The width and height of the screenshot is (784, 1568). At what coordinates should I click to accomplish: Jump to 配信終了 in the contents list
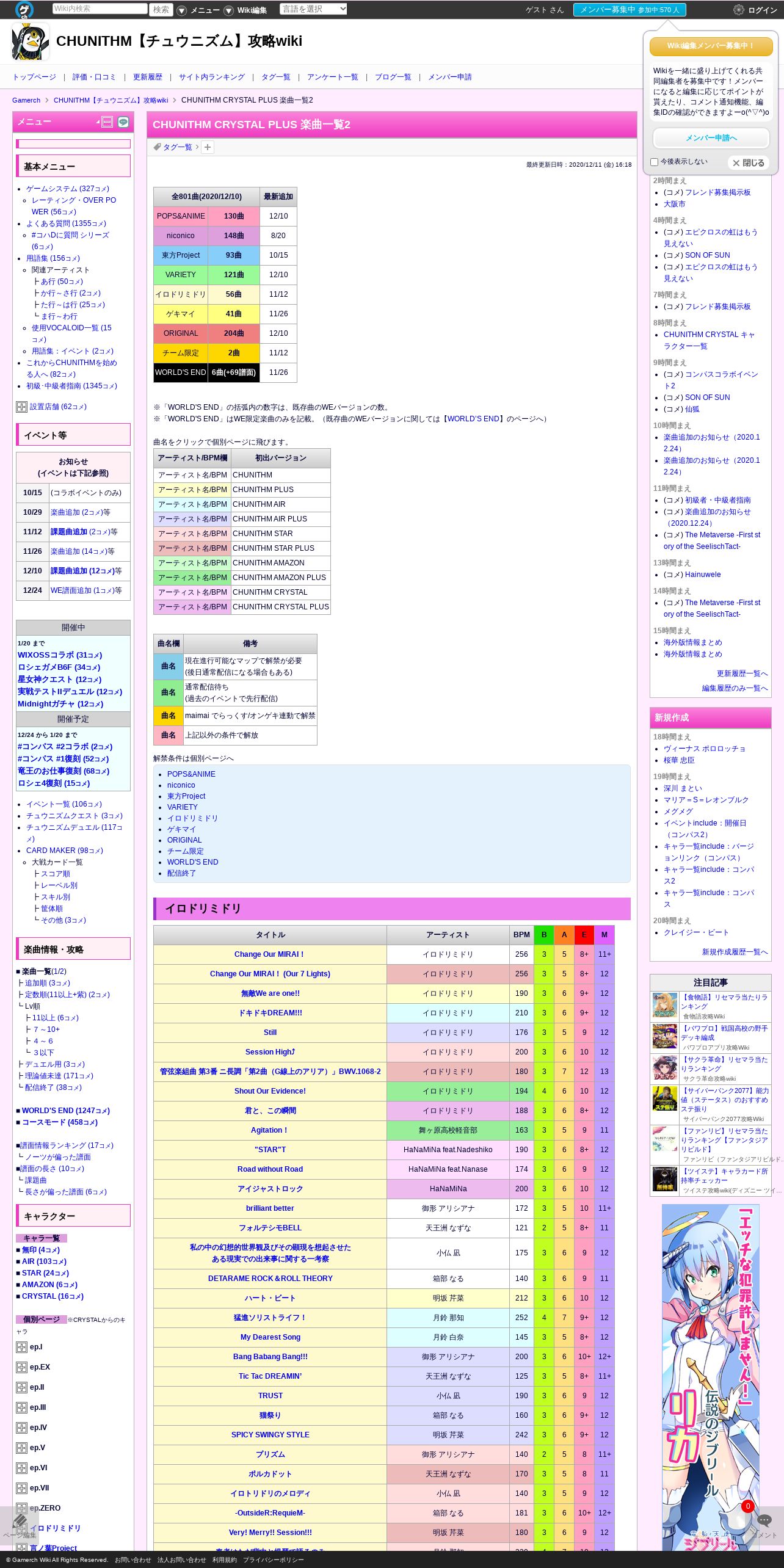coord(182,873)
